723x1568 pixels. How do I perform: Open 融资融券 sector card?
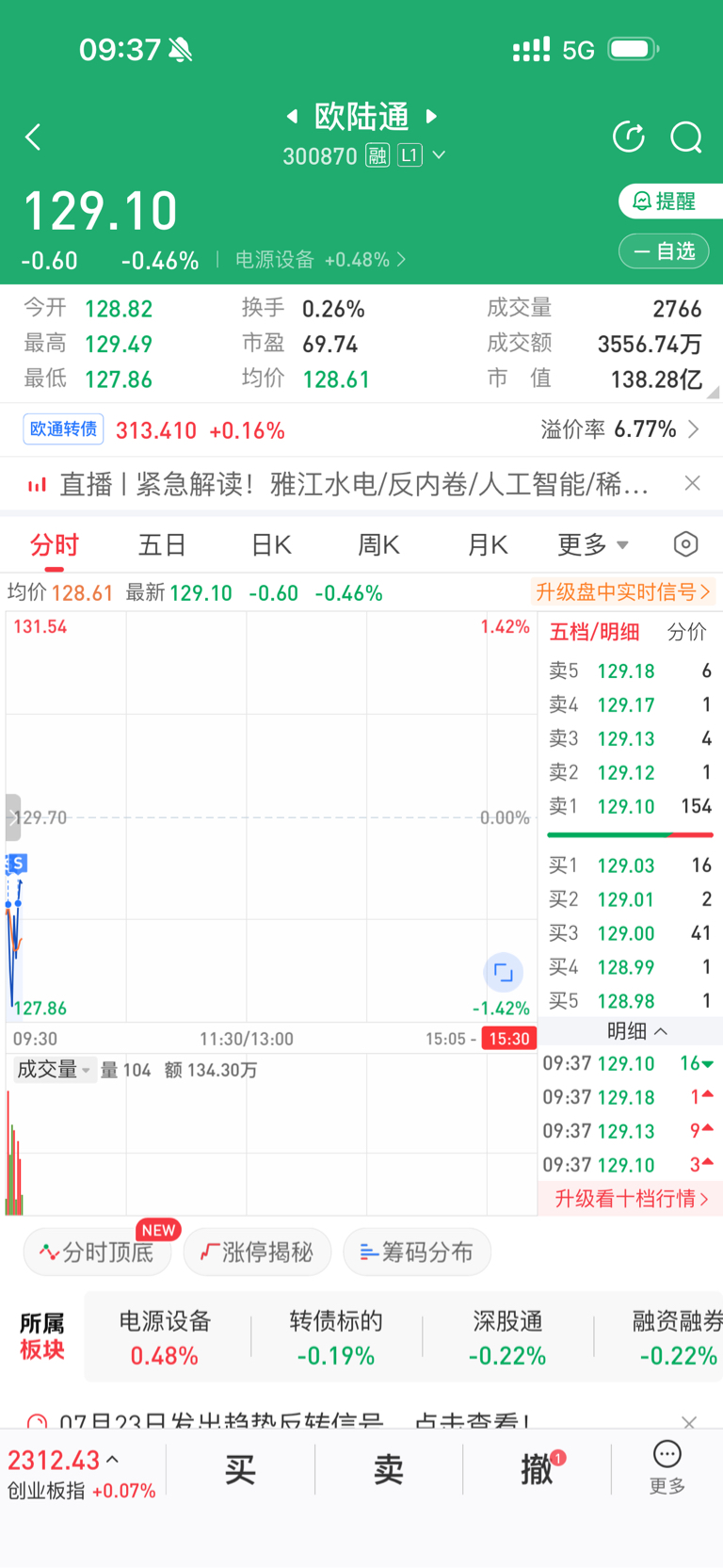[678, 1337]
